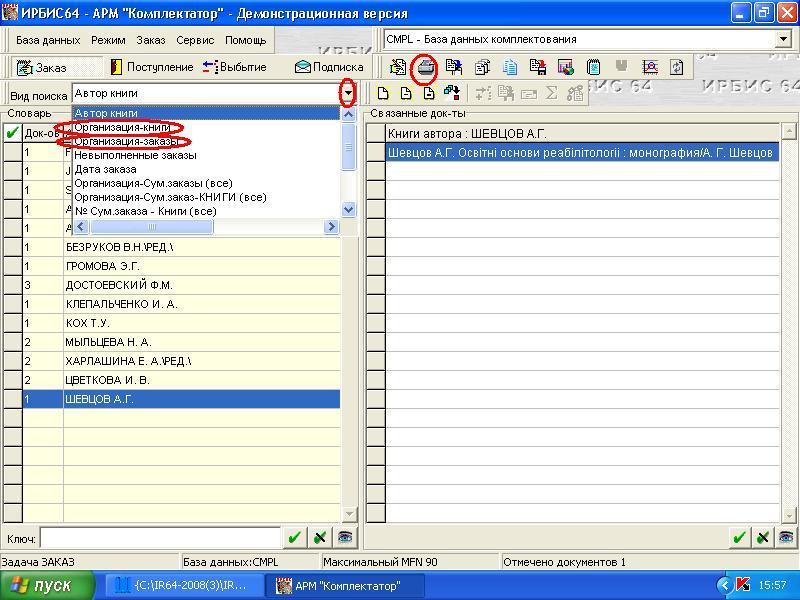Open the CMPL database selection dropdown
Image resolution: width=800 pixels, height=600 pixels.
pos(783,39)
